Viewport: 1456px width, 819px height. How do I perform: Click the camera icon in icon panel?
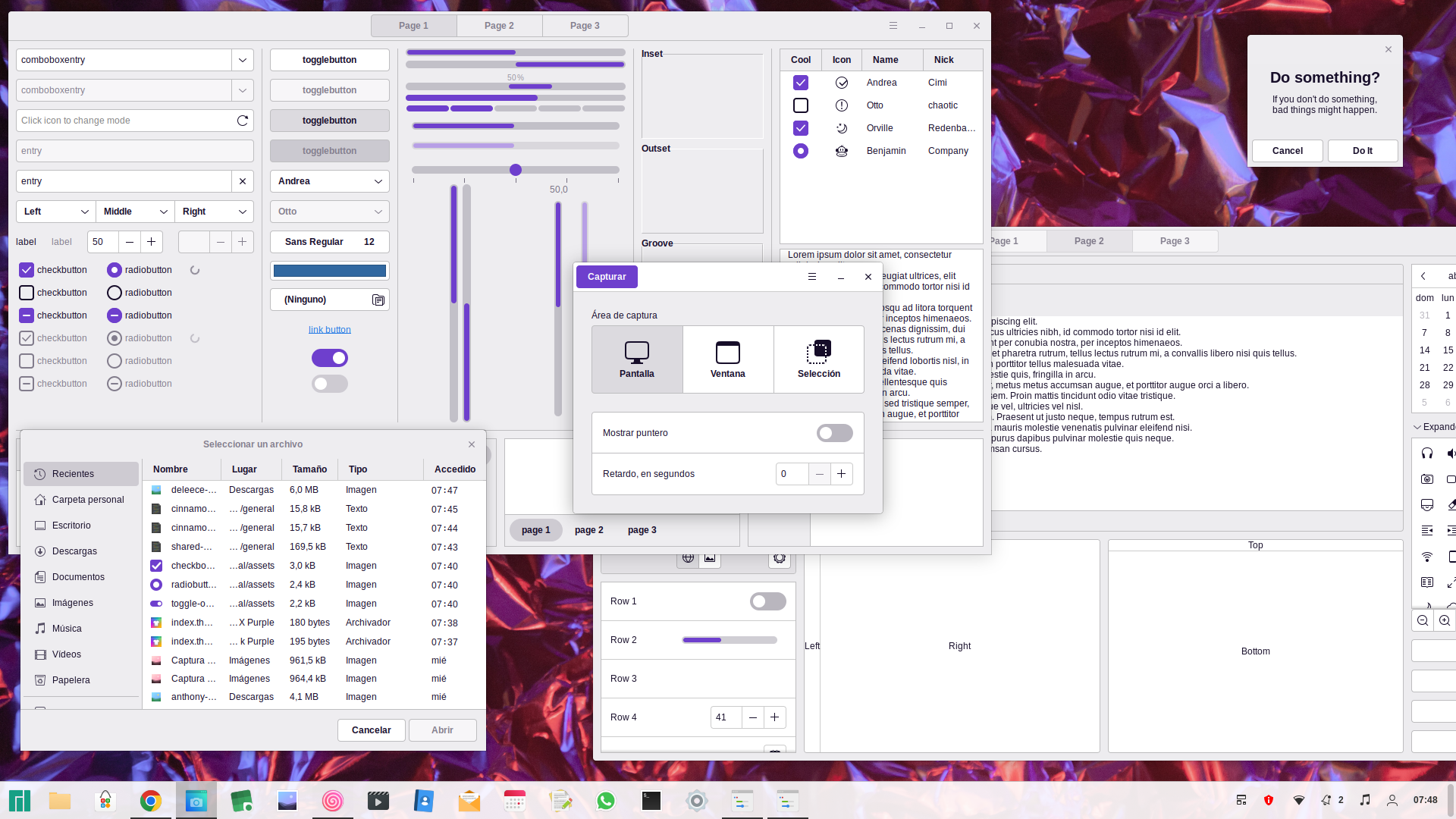tap(1427, 479)
